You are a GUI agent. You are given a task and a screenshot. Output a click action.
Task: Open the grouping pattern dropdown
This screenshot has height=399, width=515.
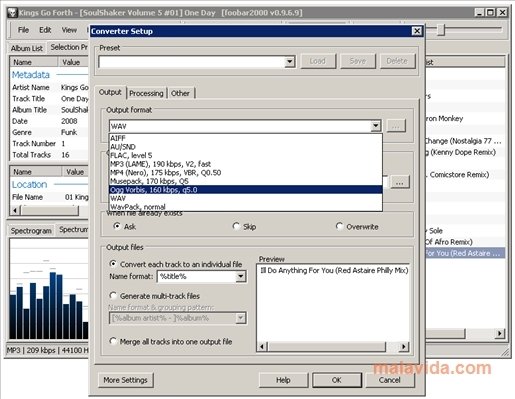coord(240,318)
